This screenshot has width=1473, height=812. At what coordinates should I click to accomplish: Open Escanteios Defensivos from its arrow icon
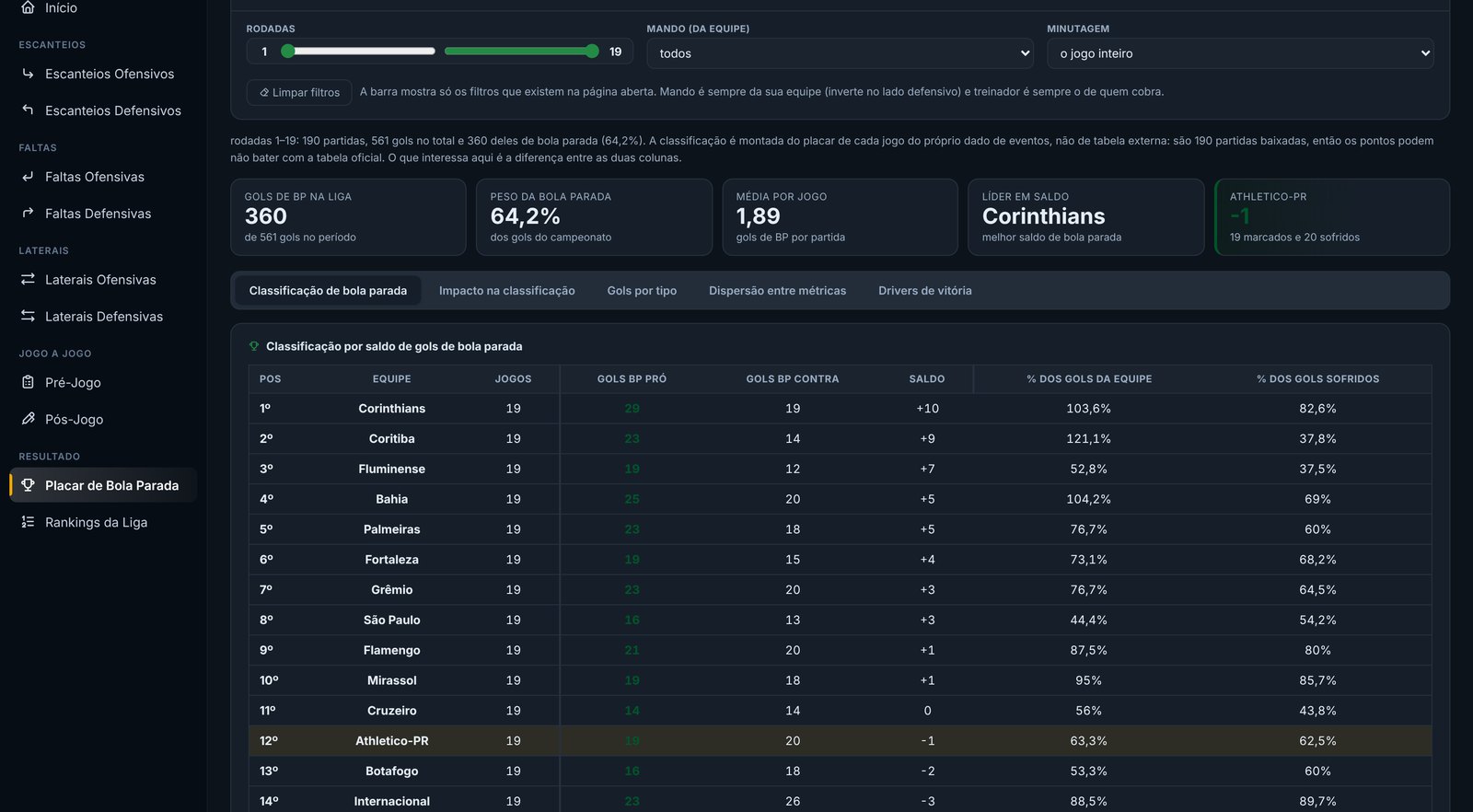coord(28,110)
